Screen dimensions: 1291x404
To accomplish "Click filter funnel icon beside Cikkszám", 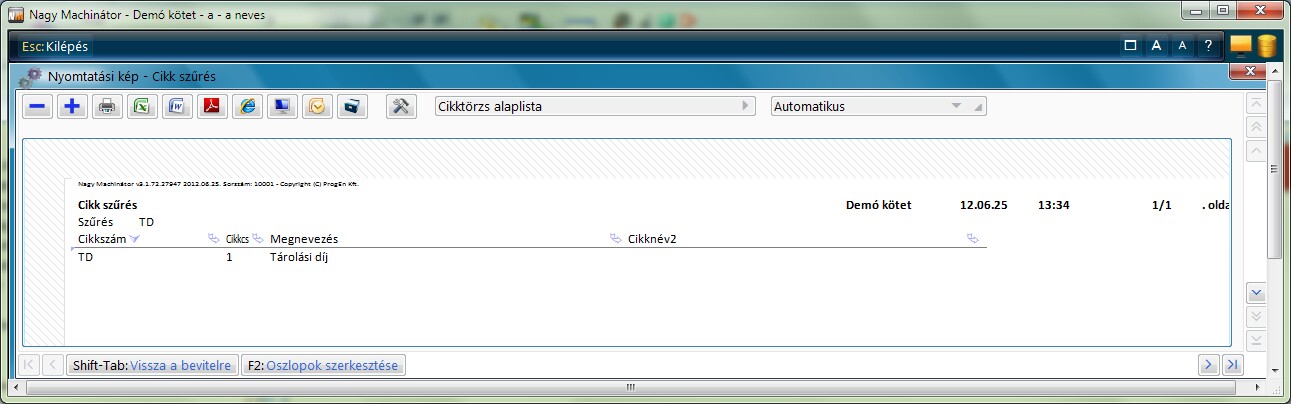I will [135, 239].
